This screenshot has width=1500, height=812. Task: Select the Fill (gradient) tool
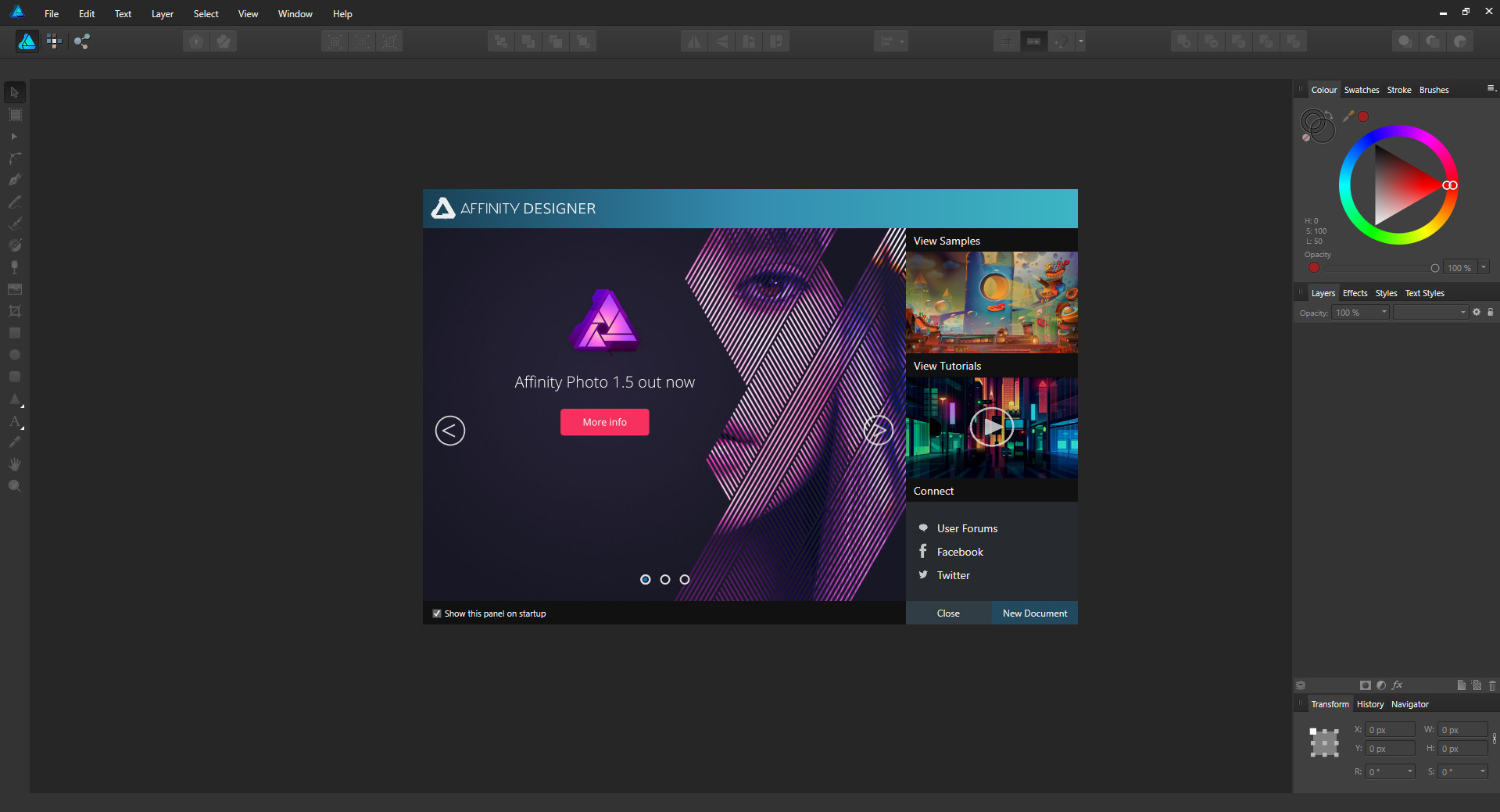pos(14,245)
